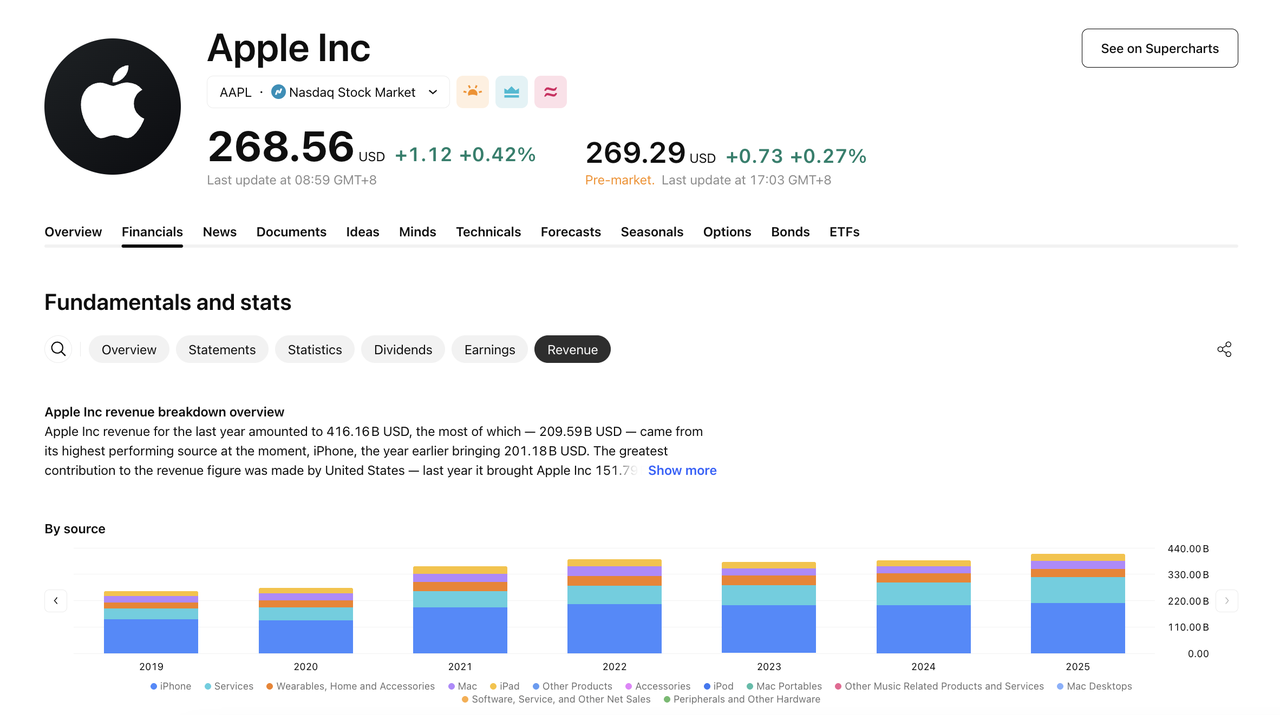Open the fundamentals search magnifier icon
The image size is (1280, 715).
pyautogui.click(x=58, y=349)
